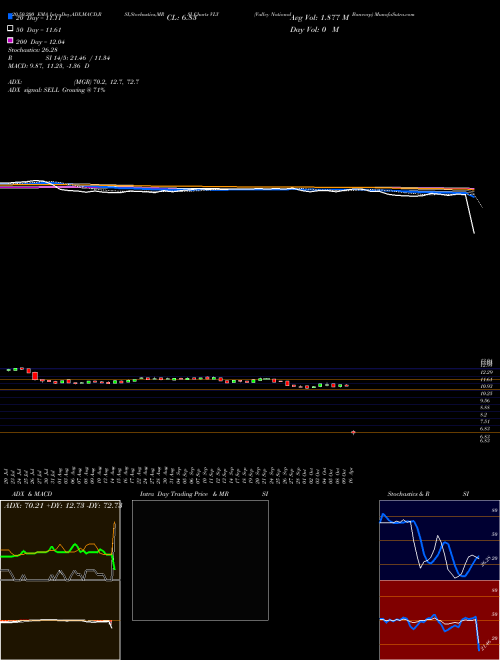
Task: Select the '50 Day = 11.61' legend text
Action: point(39,30)
